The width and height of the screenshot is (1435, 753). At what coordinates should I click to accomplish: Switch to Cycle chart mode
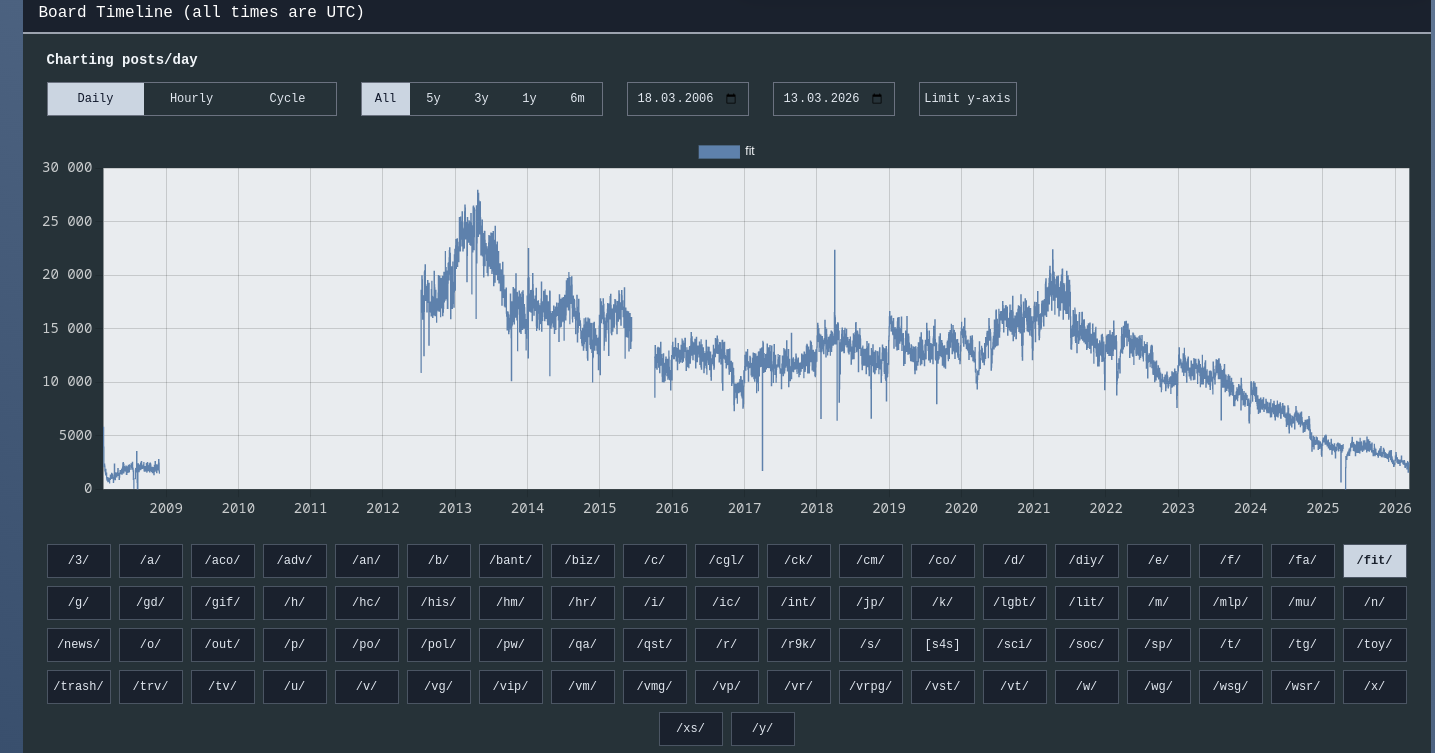[288, 99]
